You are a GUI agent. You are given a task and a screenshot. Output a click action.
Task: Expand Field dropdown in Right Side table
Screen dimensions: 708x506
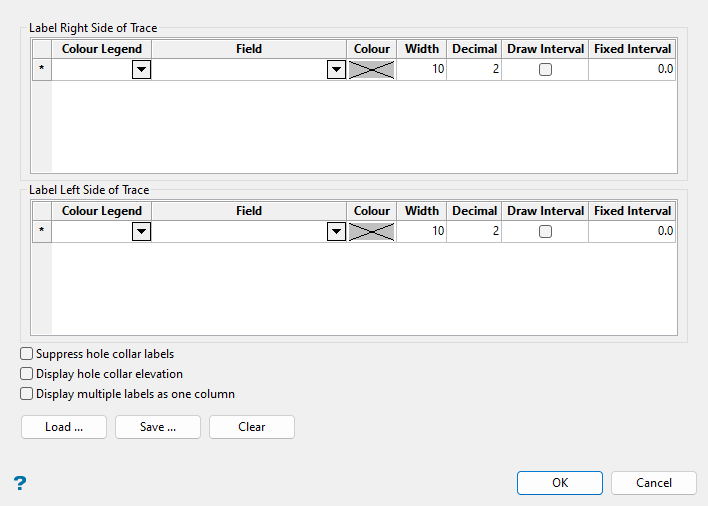336,70
